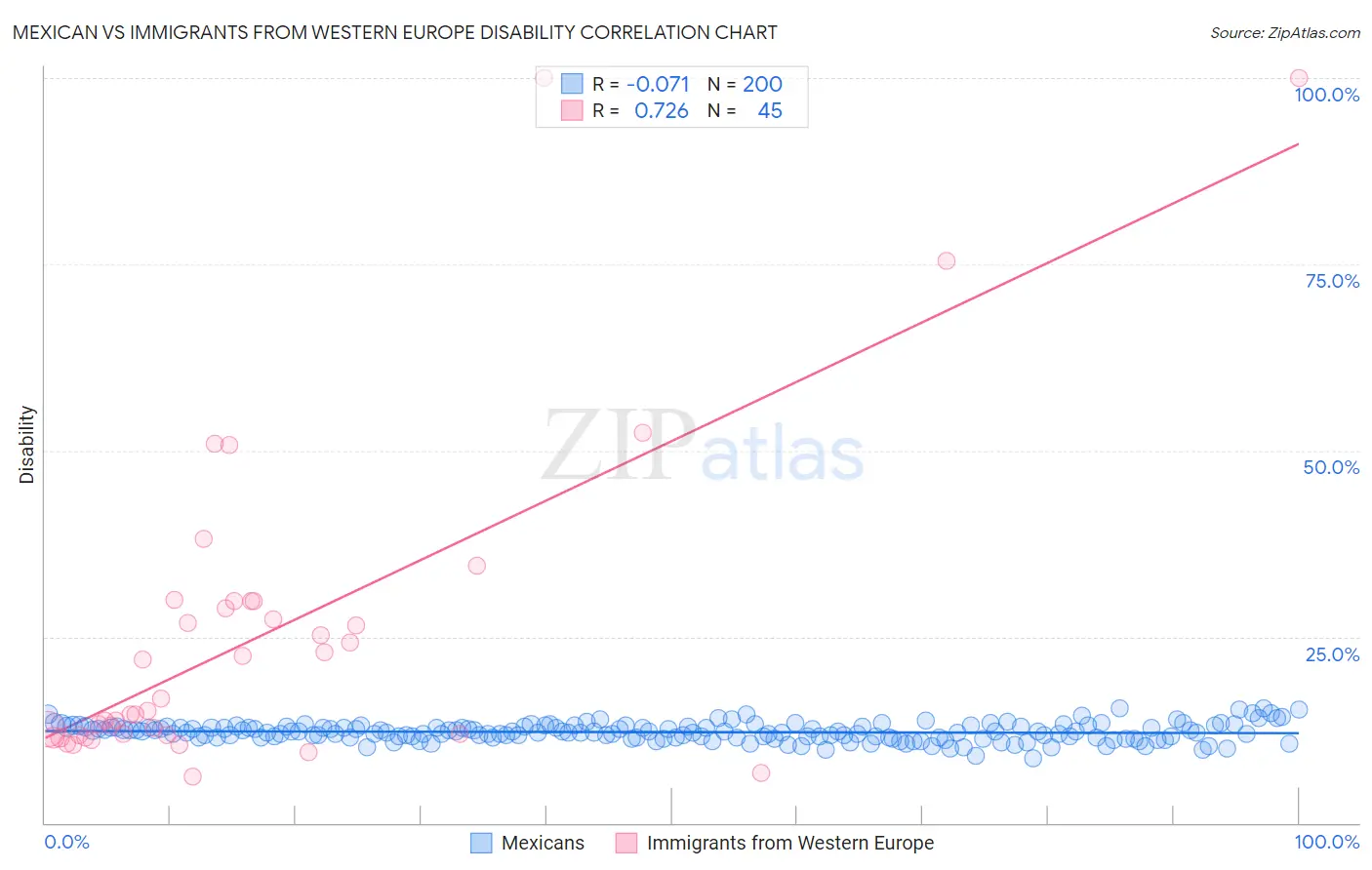Image resolution: width=1372 pixels, height=870 pixels.
Task: Click the chart title text
Action: 395,32
